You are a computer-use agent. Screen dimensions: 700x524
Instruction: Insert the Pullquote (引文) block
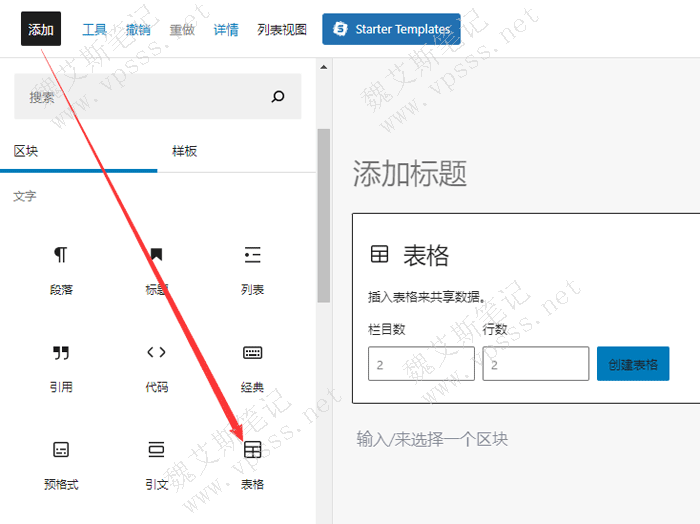[156, 466]
